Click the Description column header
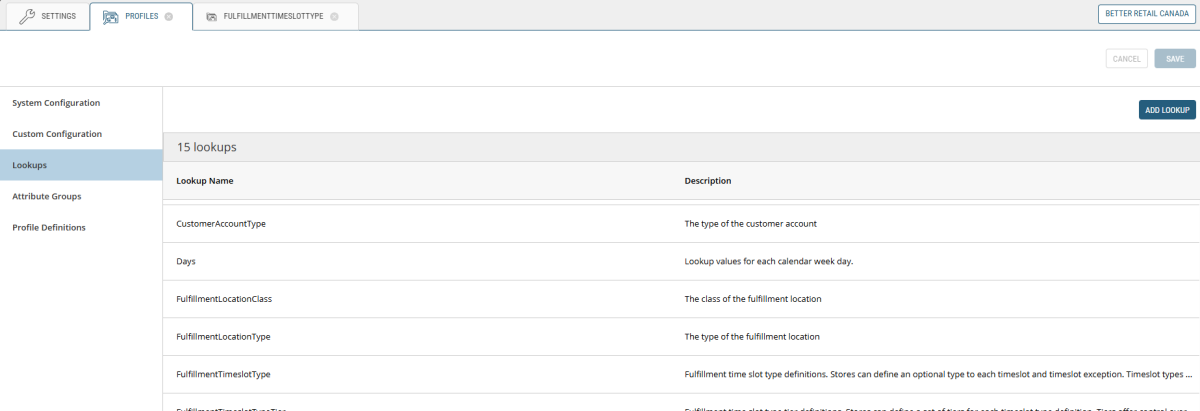Viewport: 1200px width, 411px height. [707, 181]
